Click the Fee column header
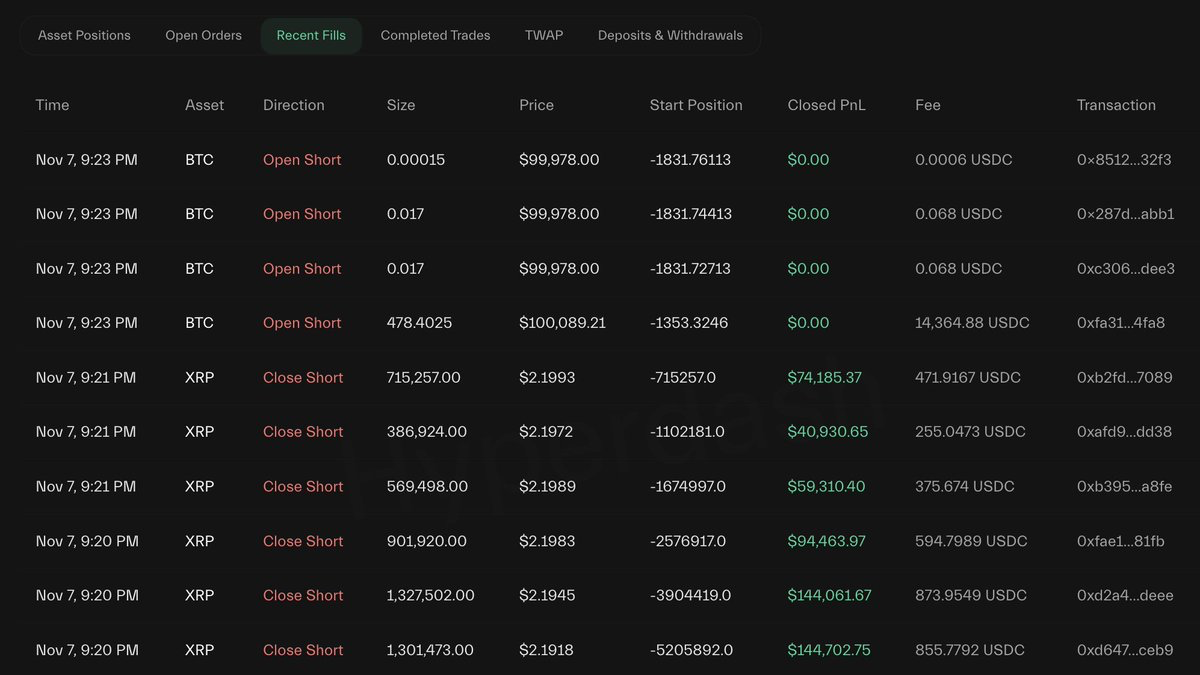 [927, 105]
